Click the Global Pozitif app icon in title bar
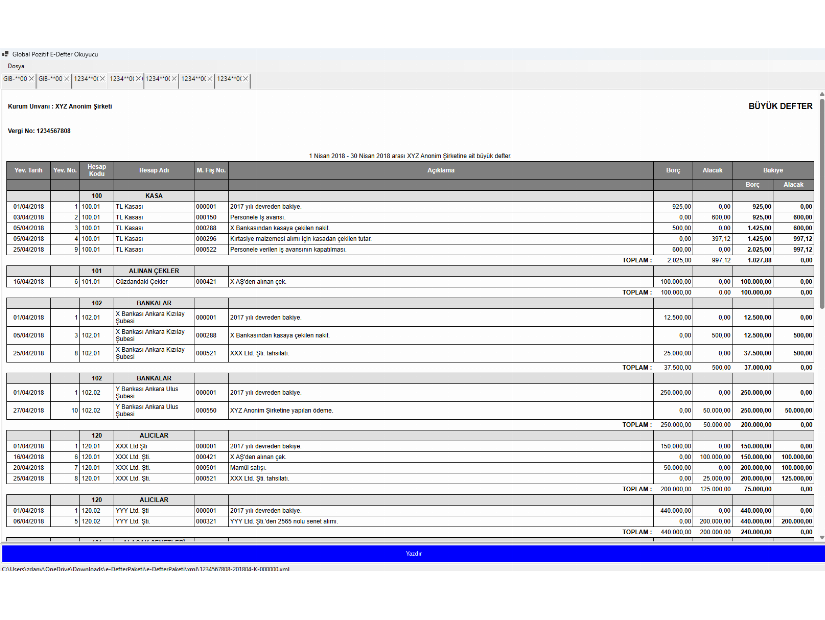 pos(5,54)
